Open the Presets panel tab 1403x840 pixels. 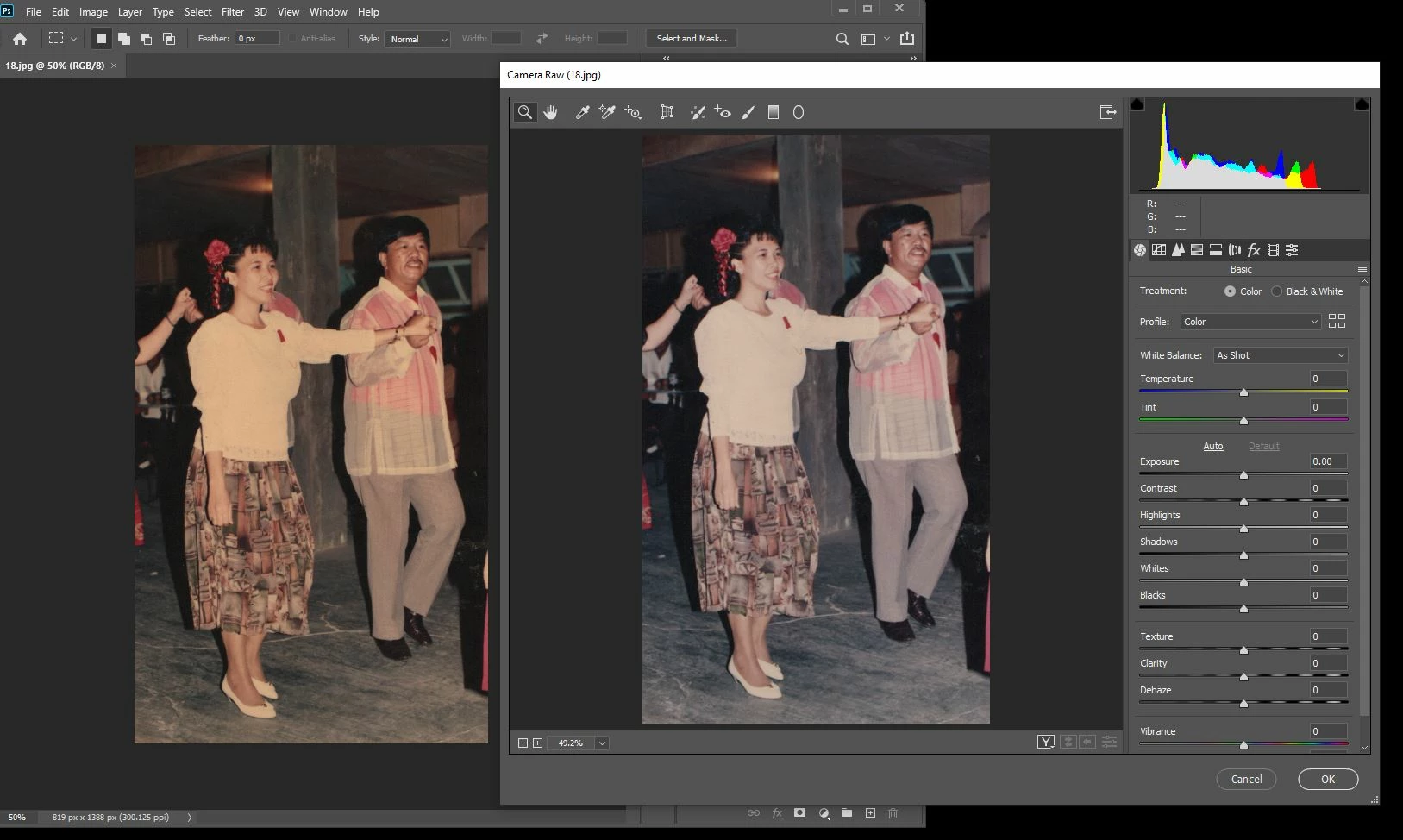(x=1292, y=250)
